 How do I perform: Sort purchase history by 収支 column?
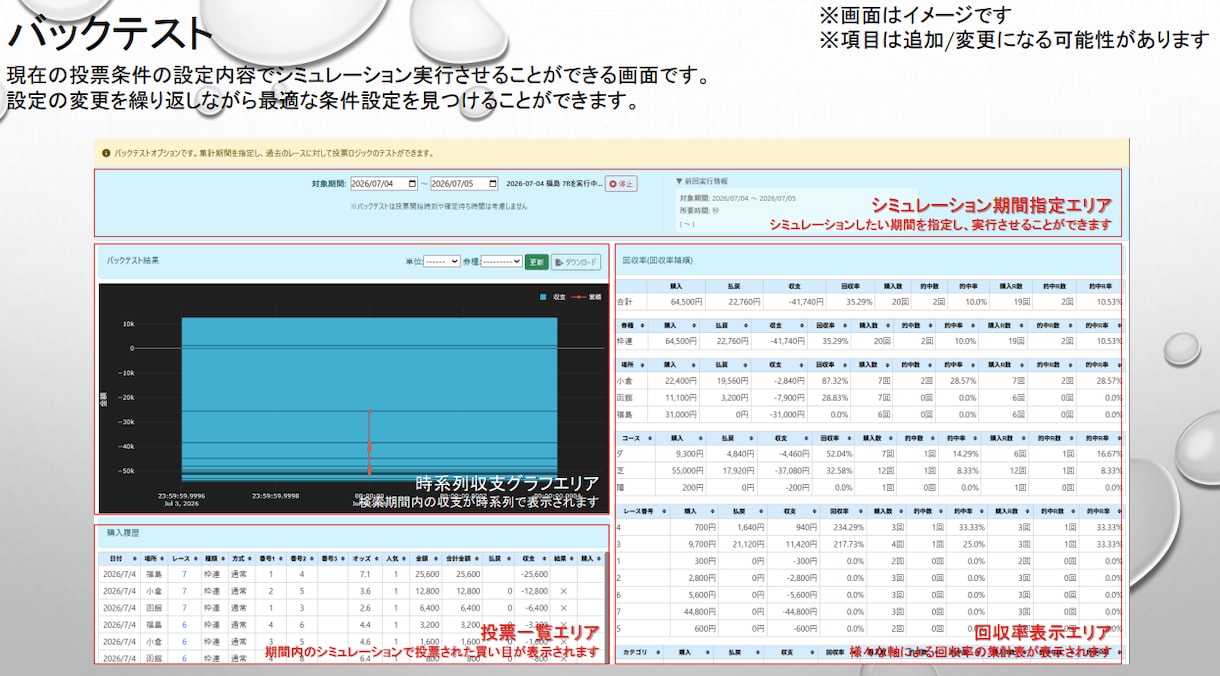pyautogui.click(x=531, y=558)
